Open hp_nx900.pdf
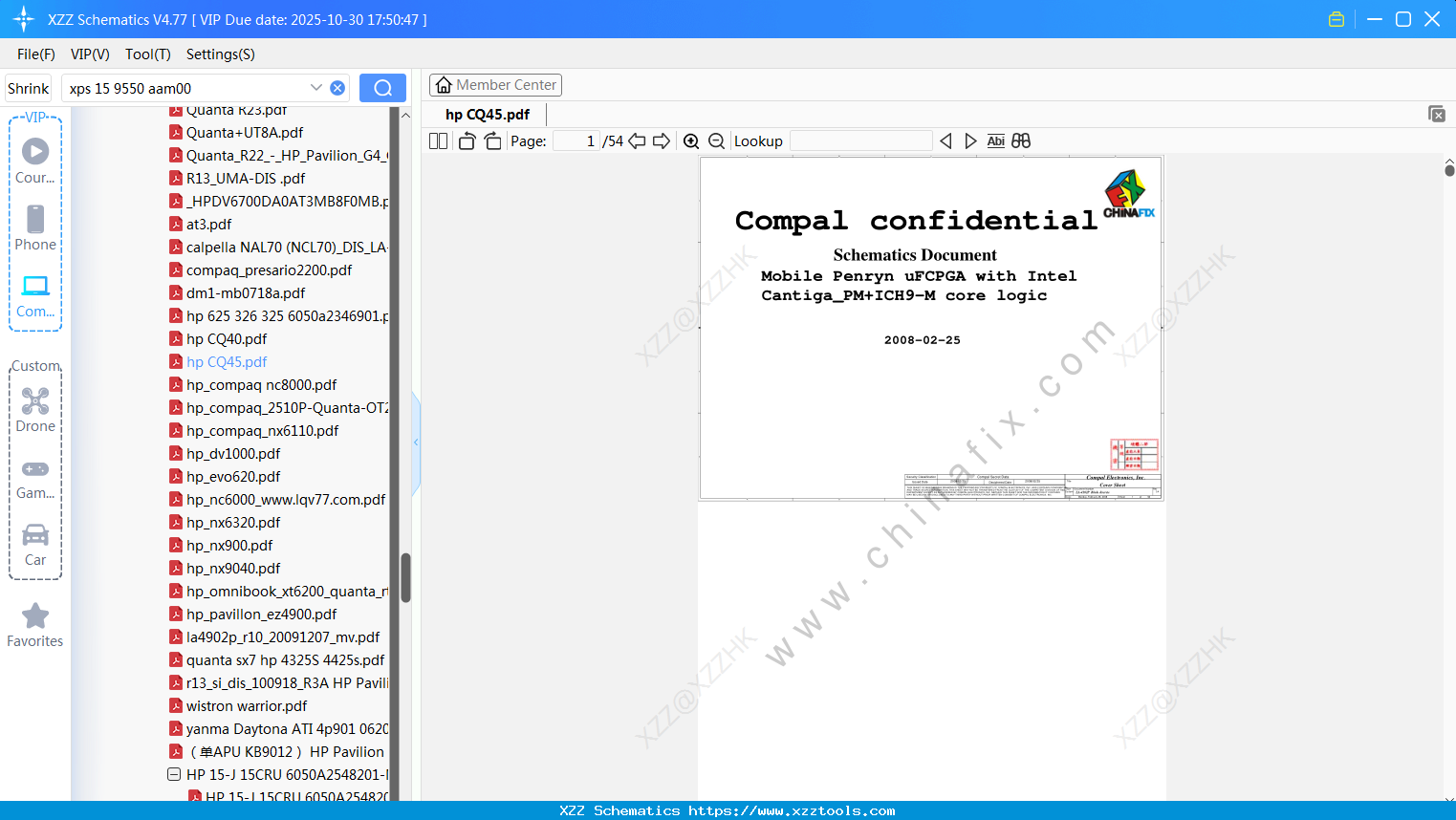 coord(229,546)
